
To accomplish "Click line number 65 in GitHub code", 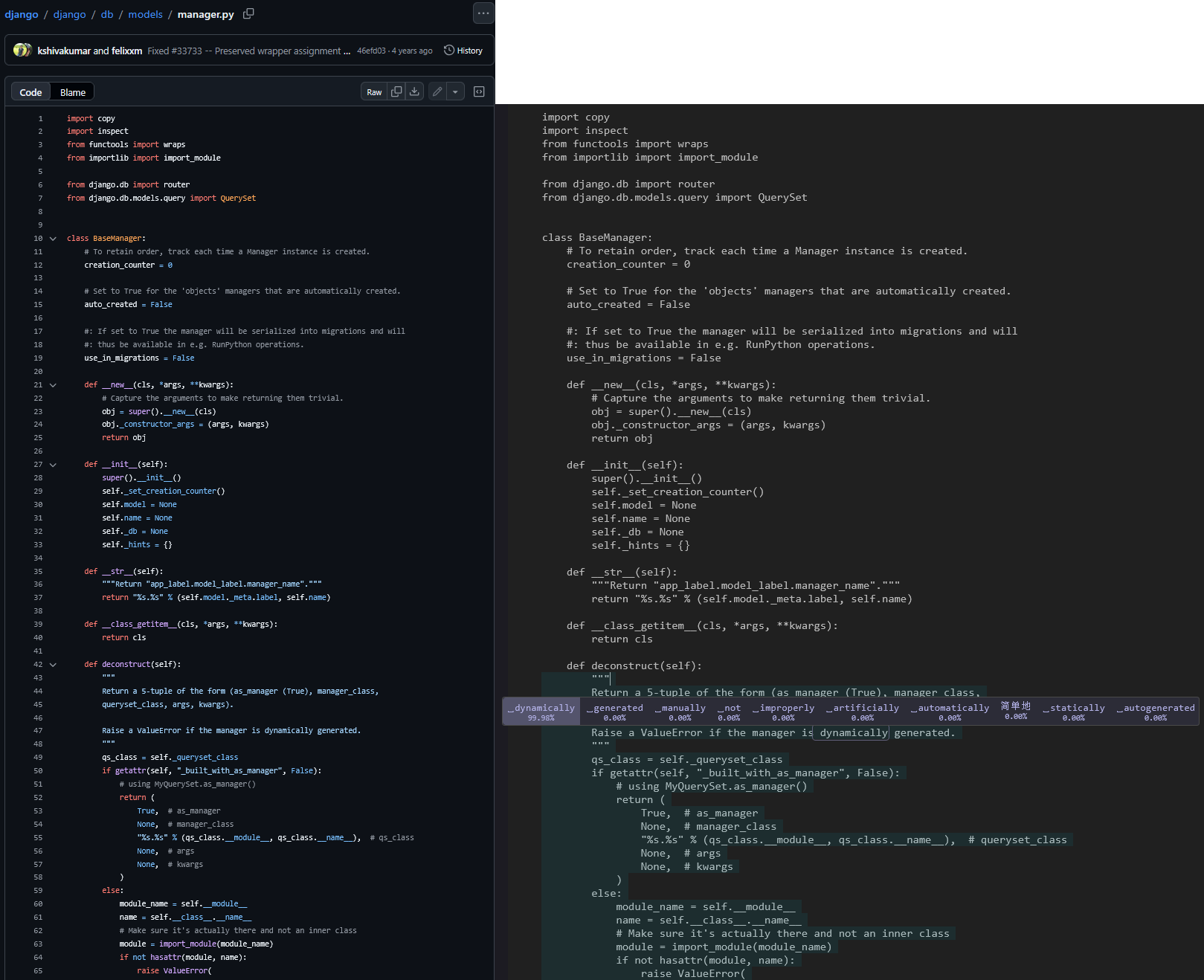I will pyautogui.click(x=38, y=971).
